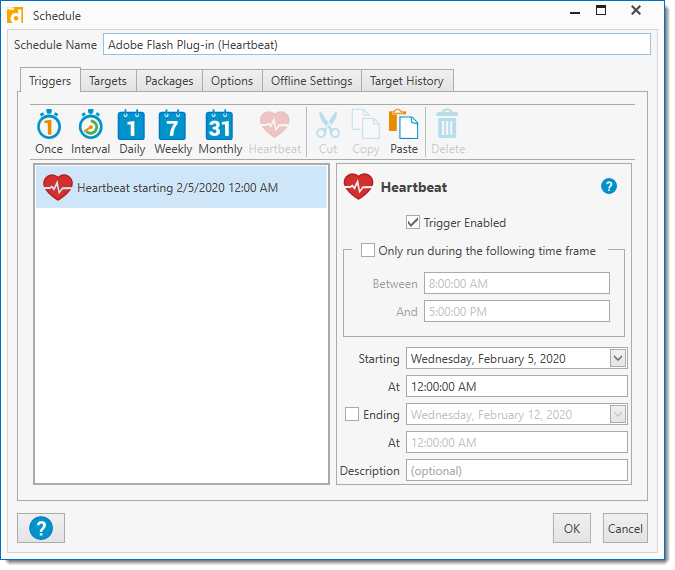Add a Monthly trigger
675x570 pixels.
tap(220, 132)
